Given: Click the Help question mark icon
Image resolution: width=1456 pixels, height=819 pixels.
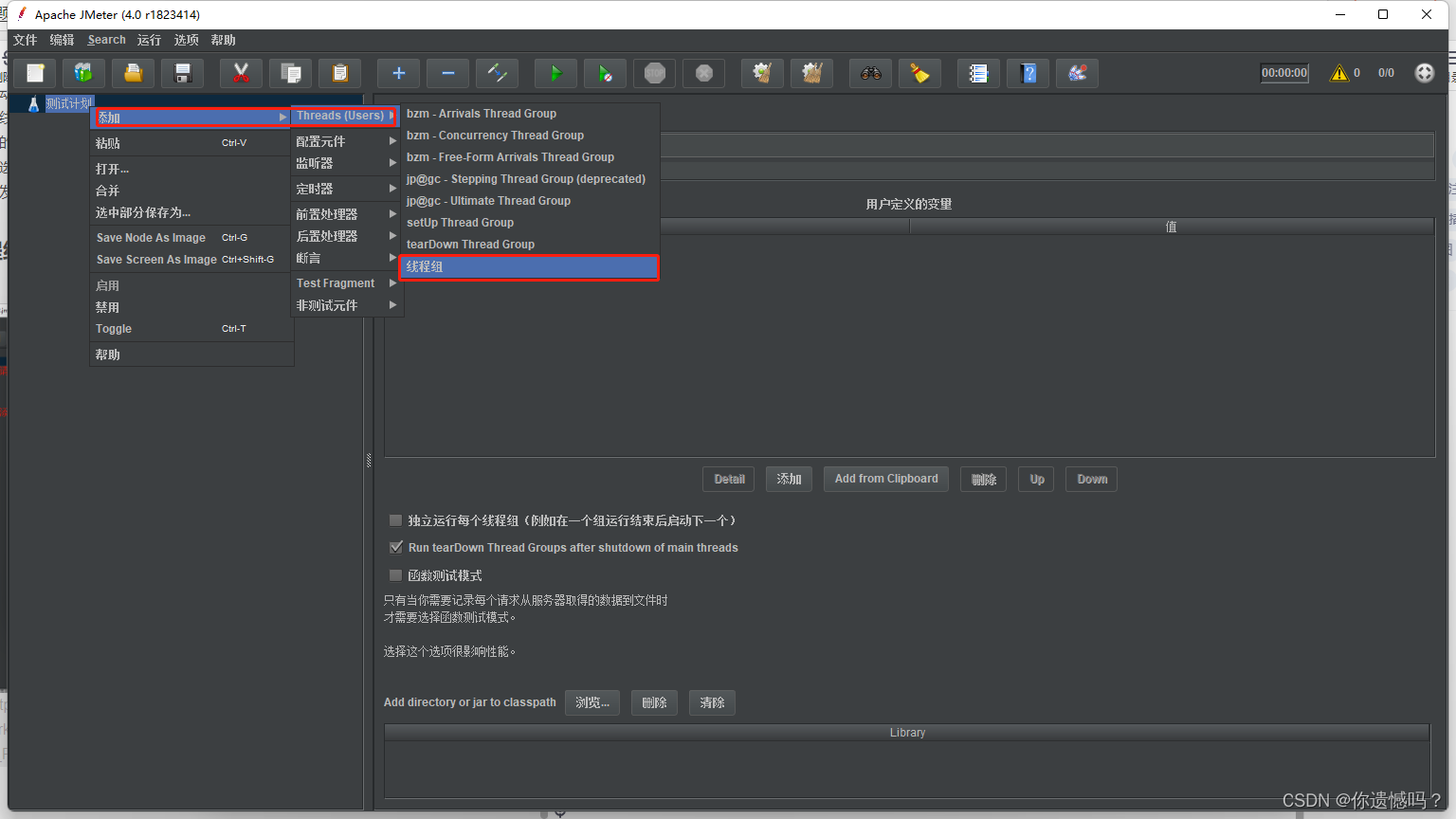Looking at the screenshot, I should (1028, 73).
